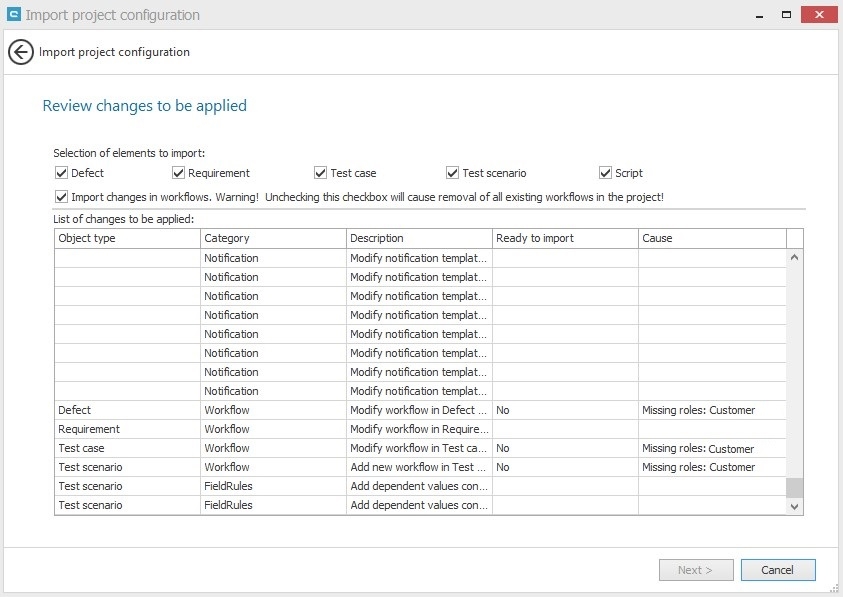Image resolution: width=843 pixels, height=597 pixels.
Task: Click the app logo in title bar
Action: click(13, 15)
